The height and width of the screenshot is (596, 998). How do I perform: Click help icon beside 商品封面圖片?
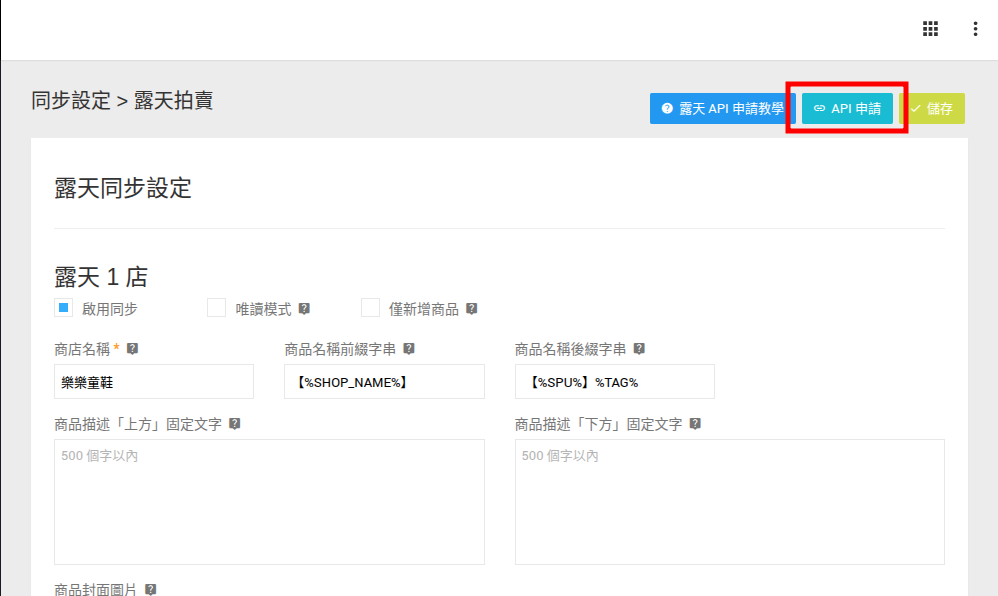pos(150,590)
